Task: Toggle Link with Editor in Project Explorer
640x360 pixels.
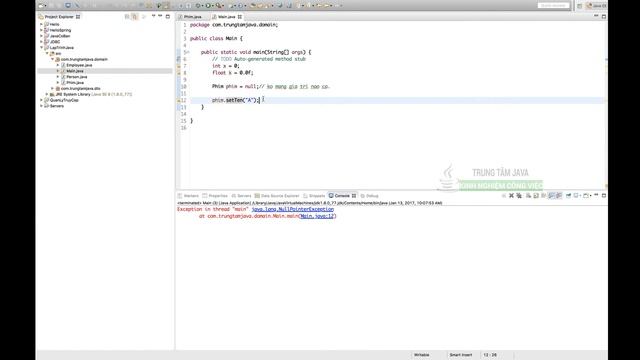Action: click(x=135, y=17)
